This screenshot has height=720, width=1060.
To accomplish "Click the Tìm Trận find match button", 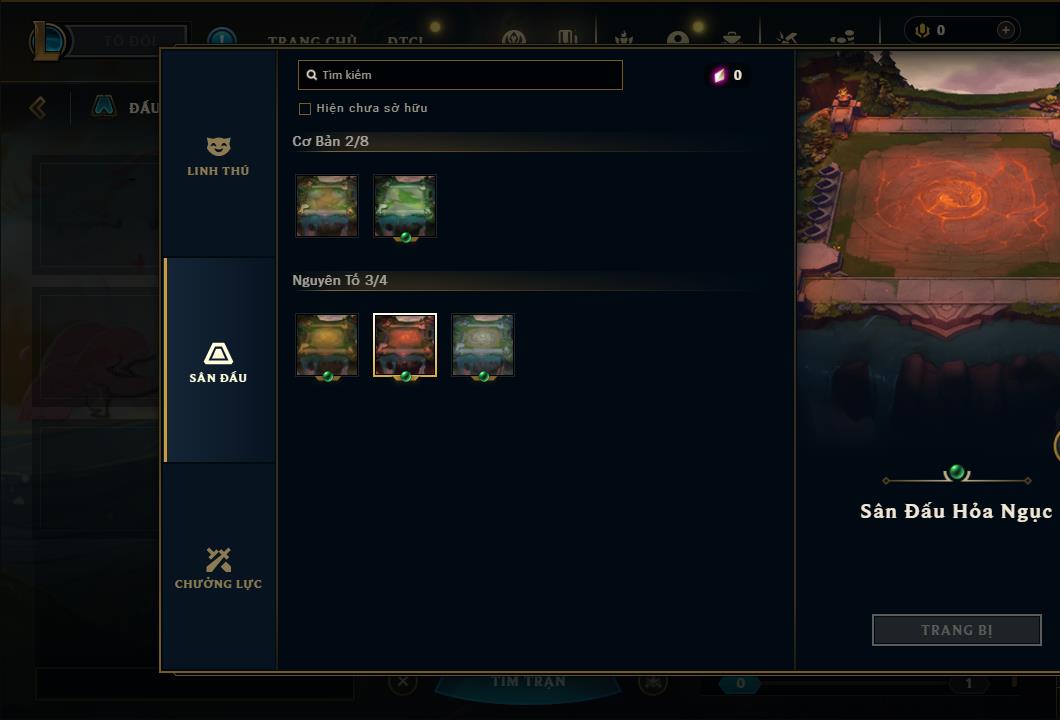I will coord(528,683).
